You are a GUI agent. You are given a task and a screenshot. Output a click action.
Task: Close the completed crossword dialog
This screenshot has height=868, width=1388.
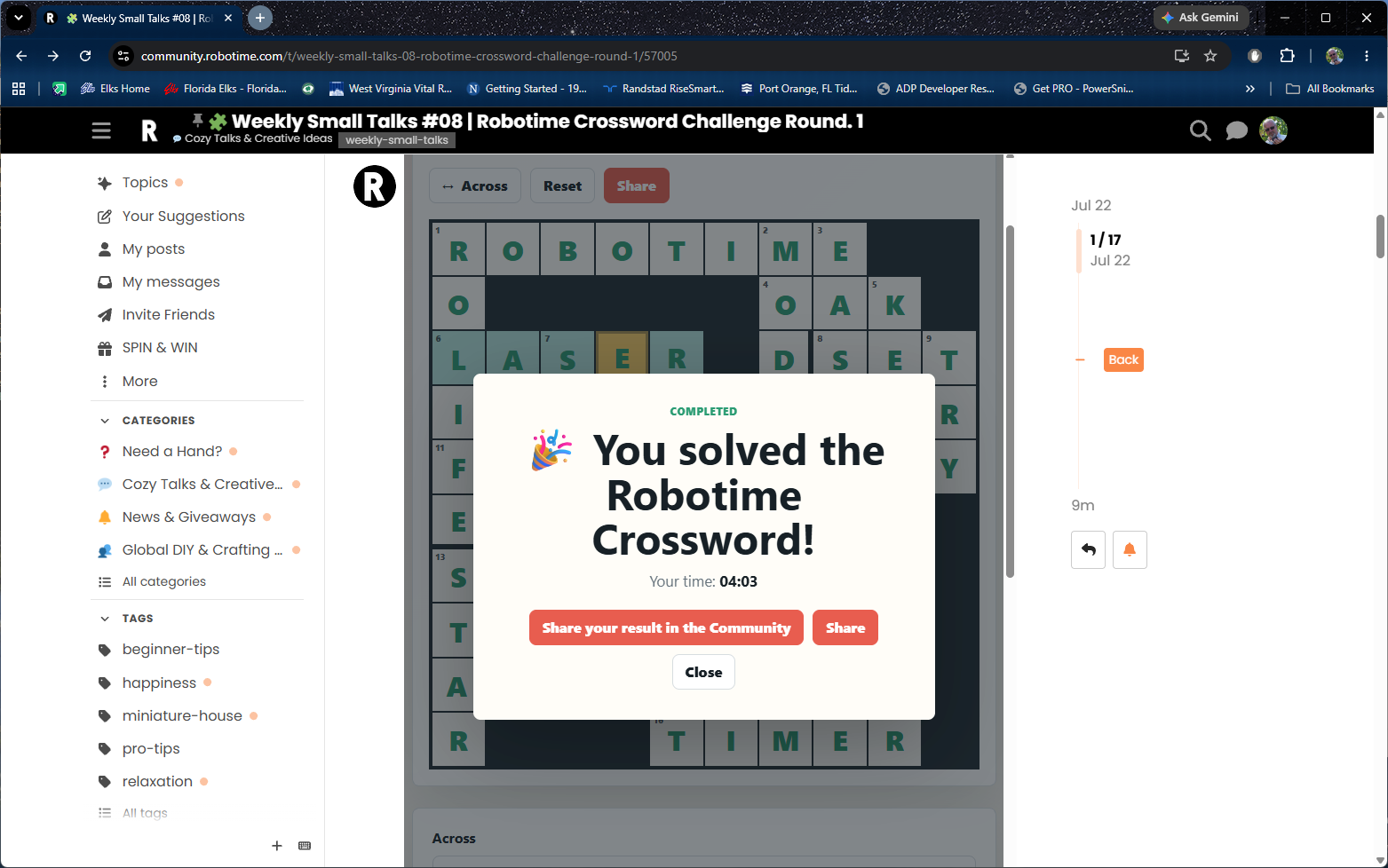pos(703,672)
